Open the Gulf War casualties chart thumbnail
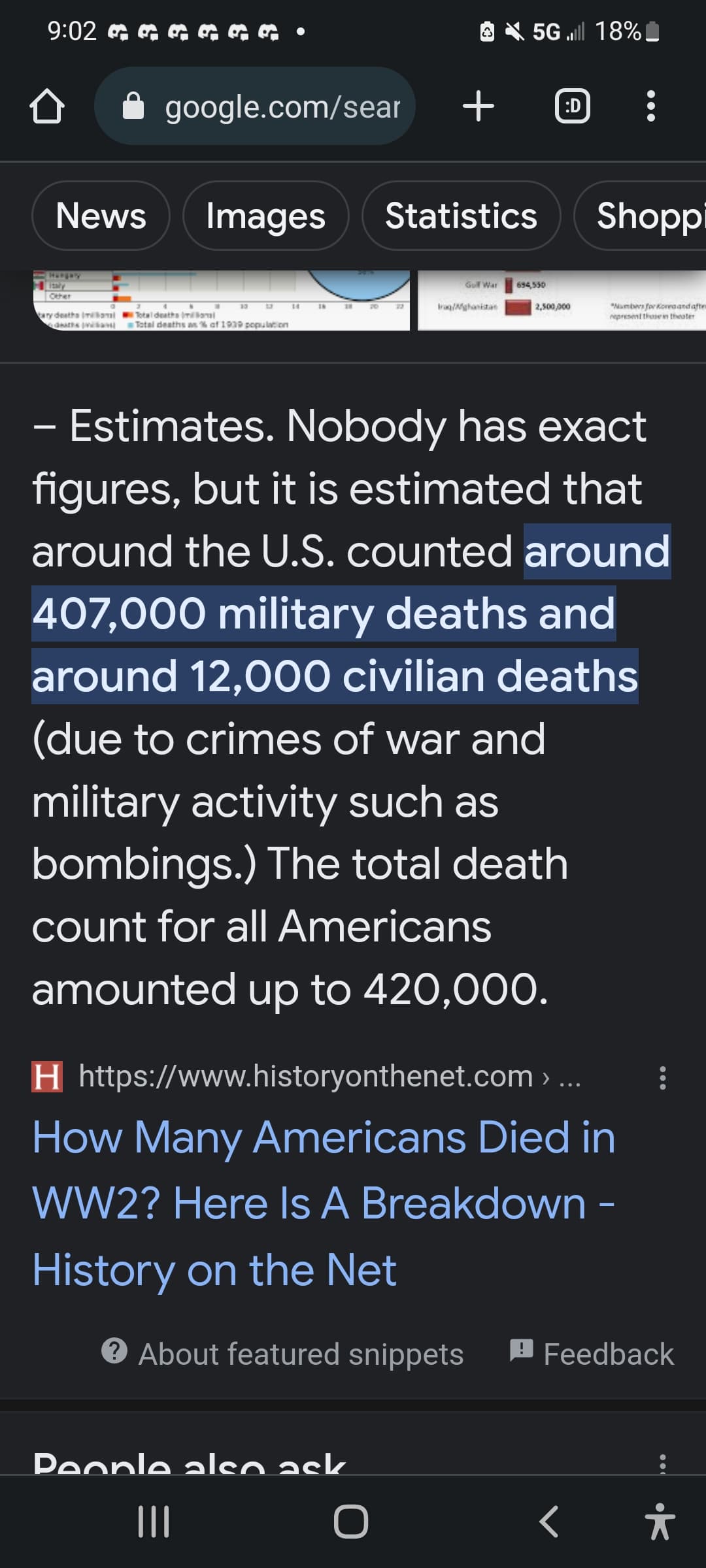 point(561,301)
